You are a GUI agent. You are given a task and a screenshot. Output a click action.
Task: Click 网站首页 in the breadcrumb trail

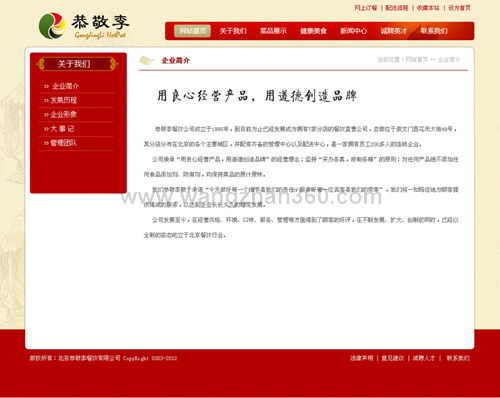point(417,60)
